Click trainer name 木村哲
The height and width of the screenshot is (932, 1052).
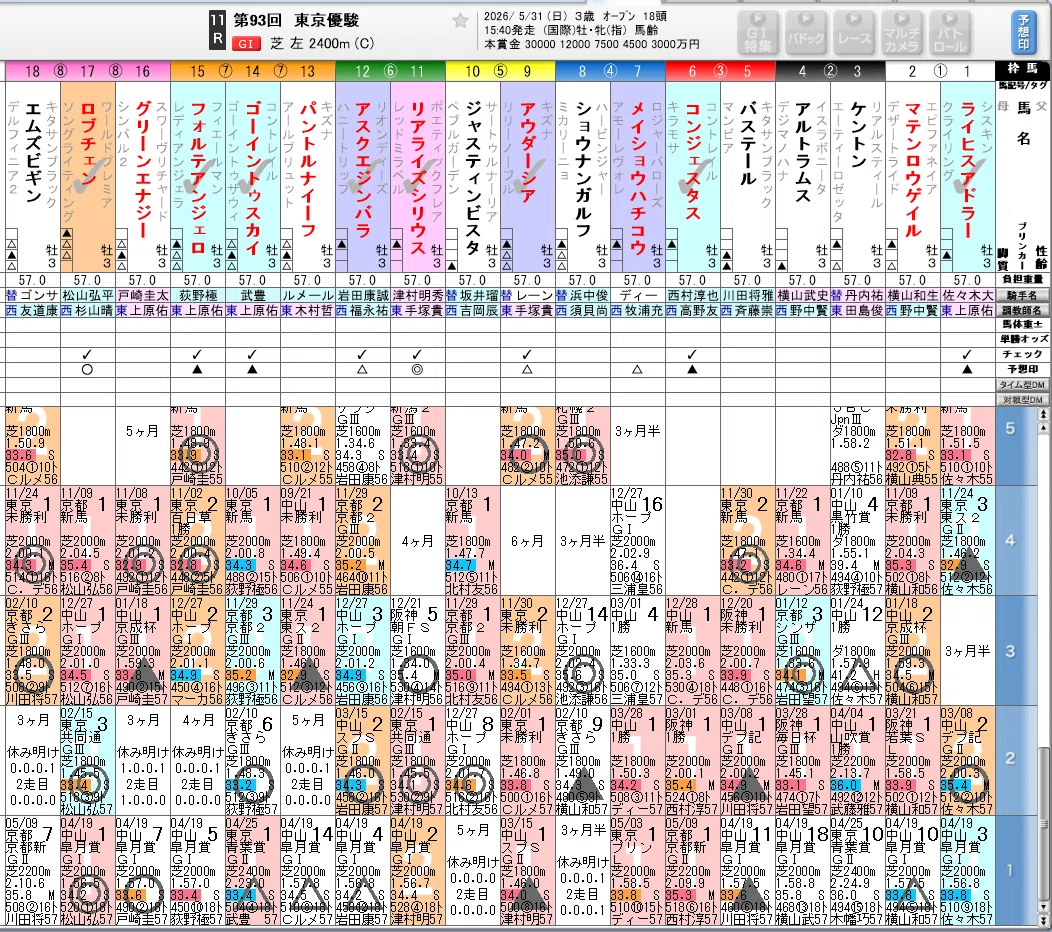[314, 311]
